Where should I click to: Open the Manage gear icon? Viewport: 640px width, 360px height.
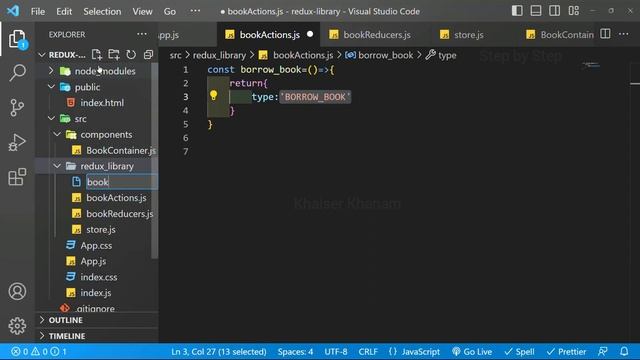(x=17, y=326)
